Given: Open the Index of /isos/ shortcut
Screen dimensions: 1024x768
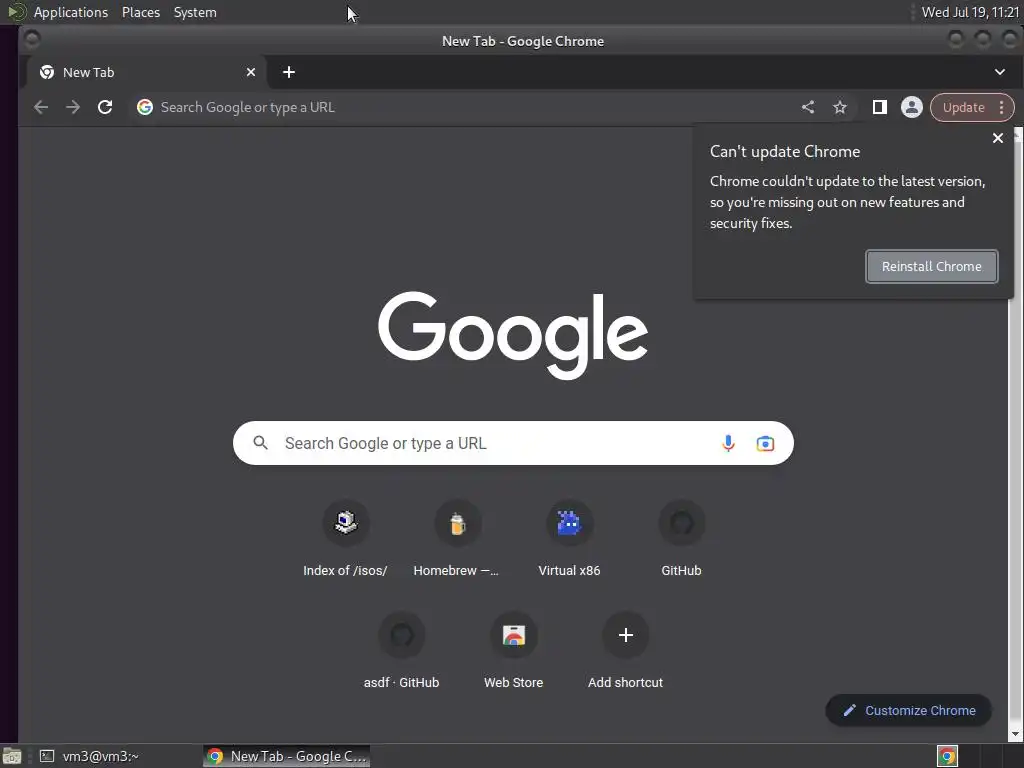Looking at the screenshot, I should (345, 539).
